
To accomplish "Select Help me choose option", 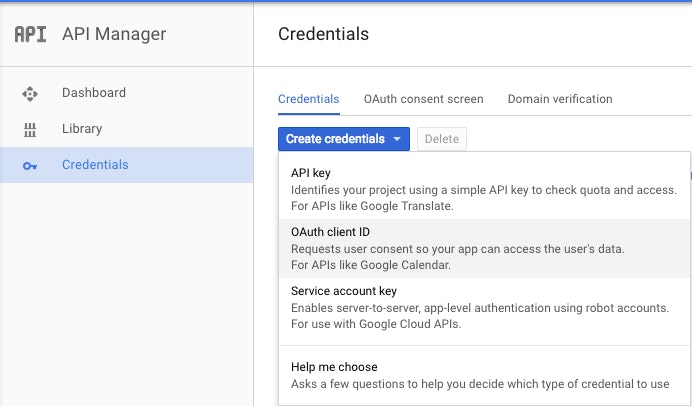I will (484, 376).
